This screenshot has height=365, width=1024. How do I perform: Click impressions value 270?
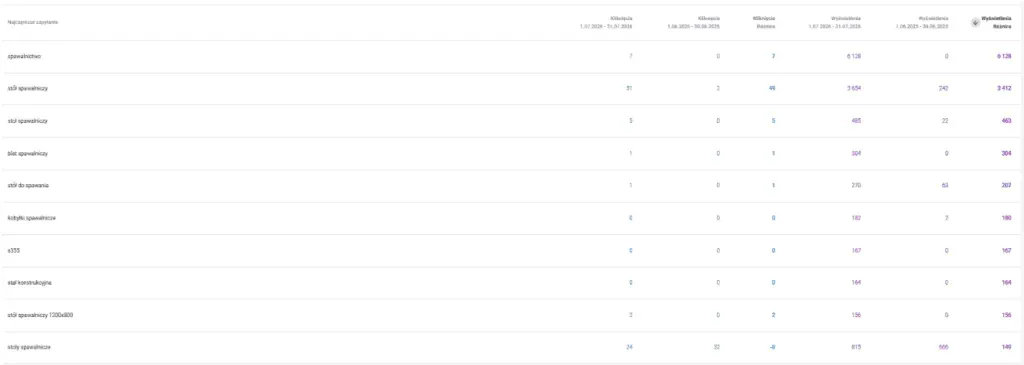(x=856, y=185)
